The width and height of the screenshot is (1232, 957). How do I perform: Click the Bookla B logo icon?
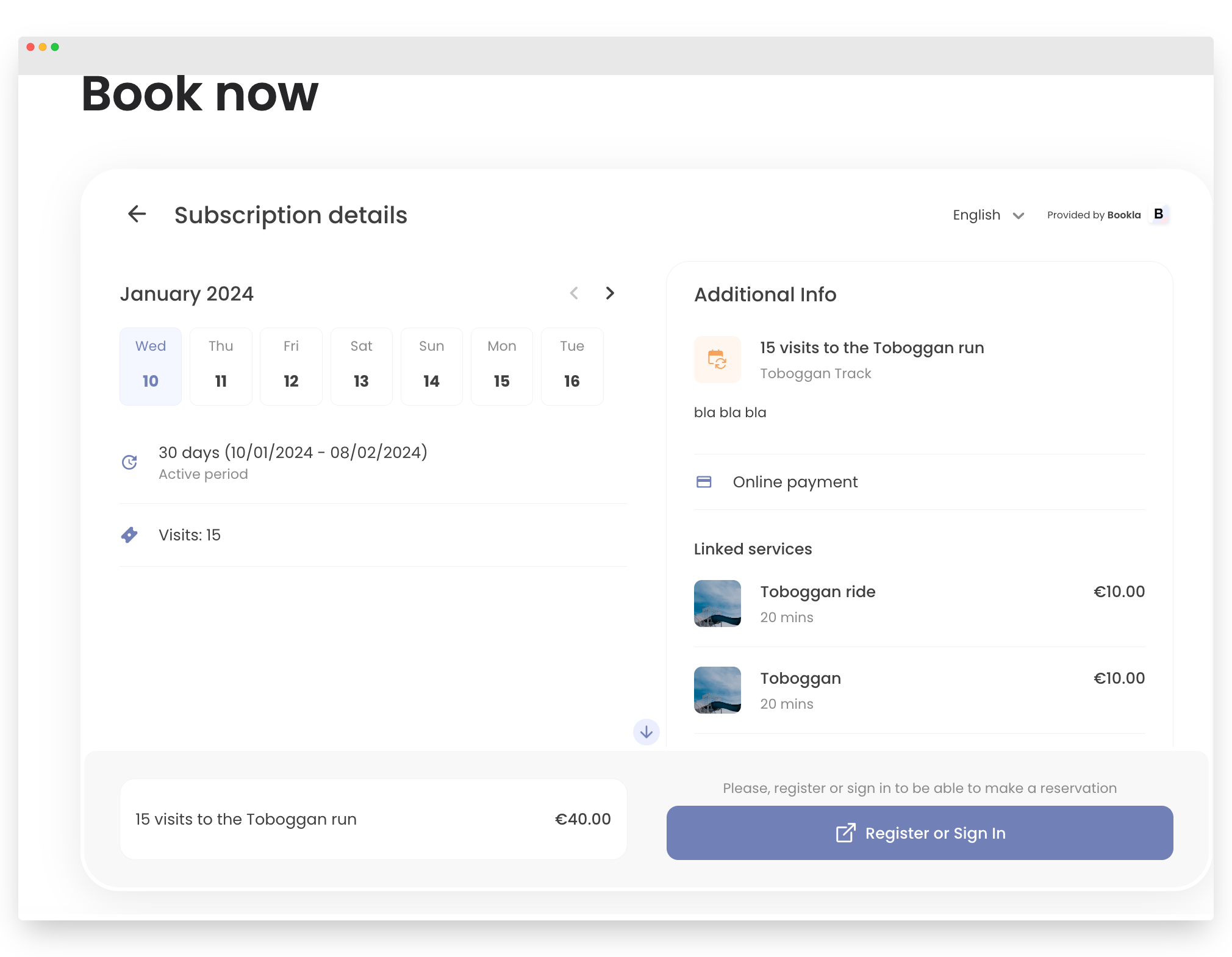[x=1158, y=214]
